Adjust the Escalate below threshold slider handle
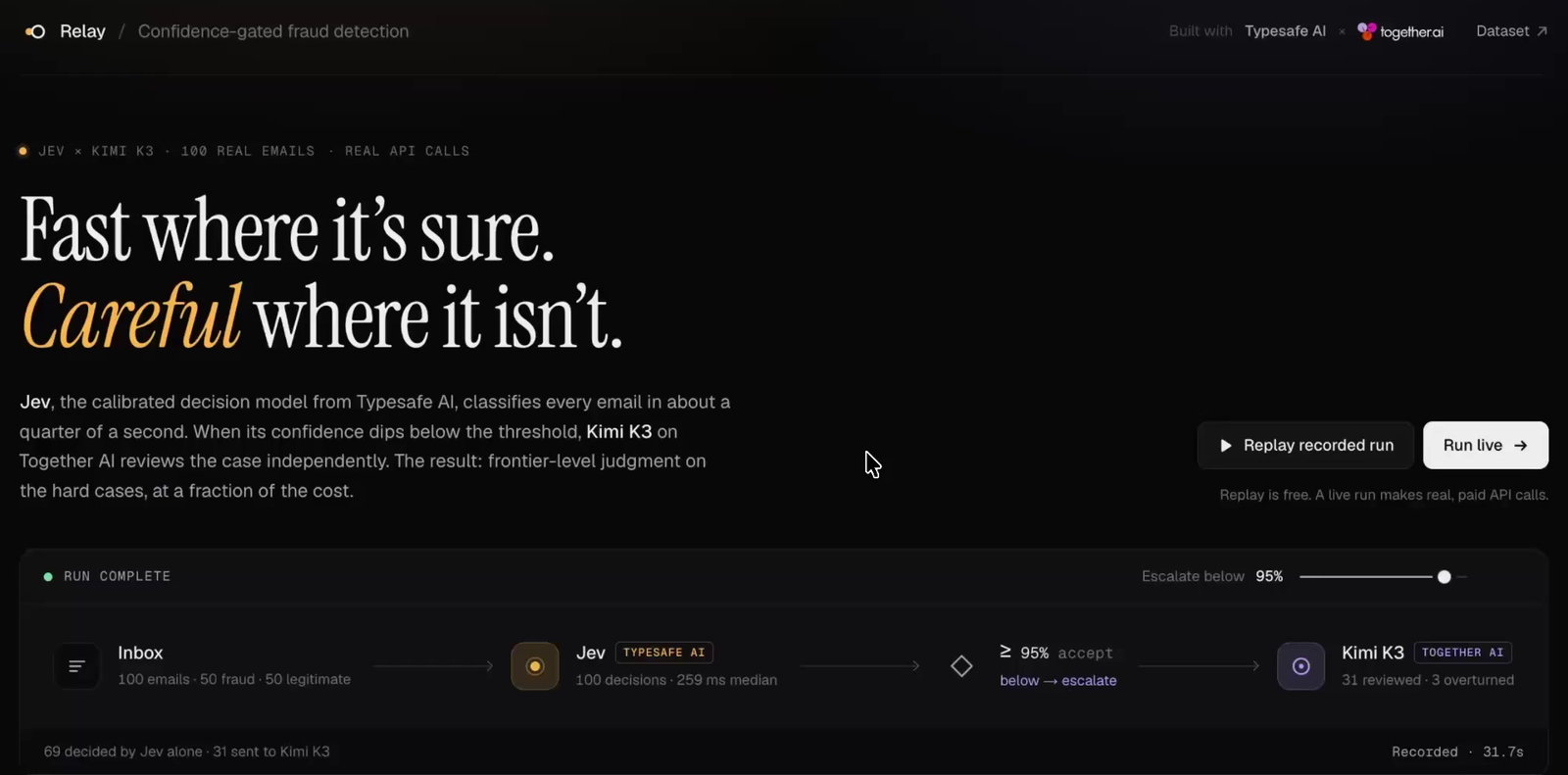1568x775 pixels. [x=1444, y=577]
